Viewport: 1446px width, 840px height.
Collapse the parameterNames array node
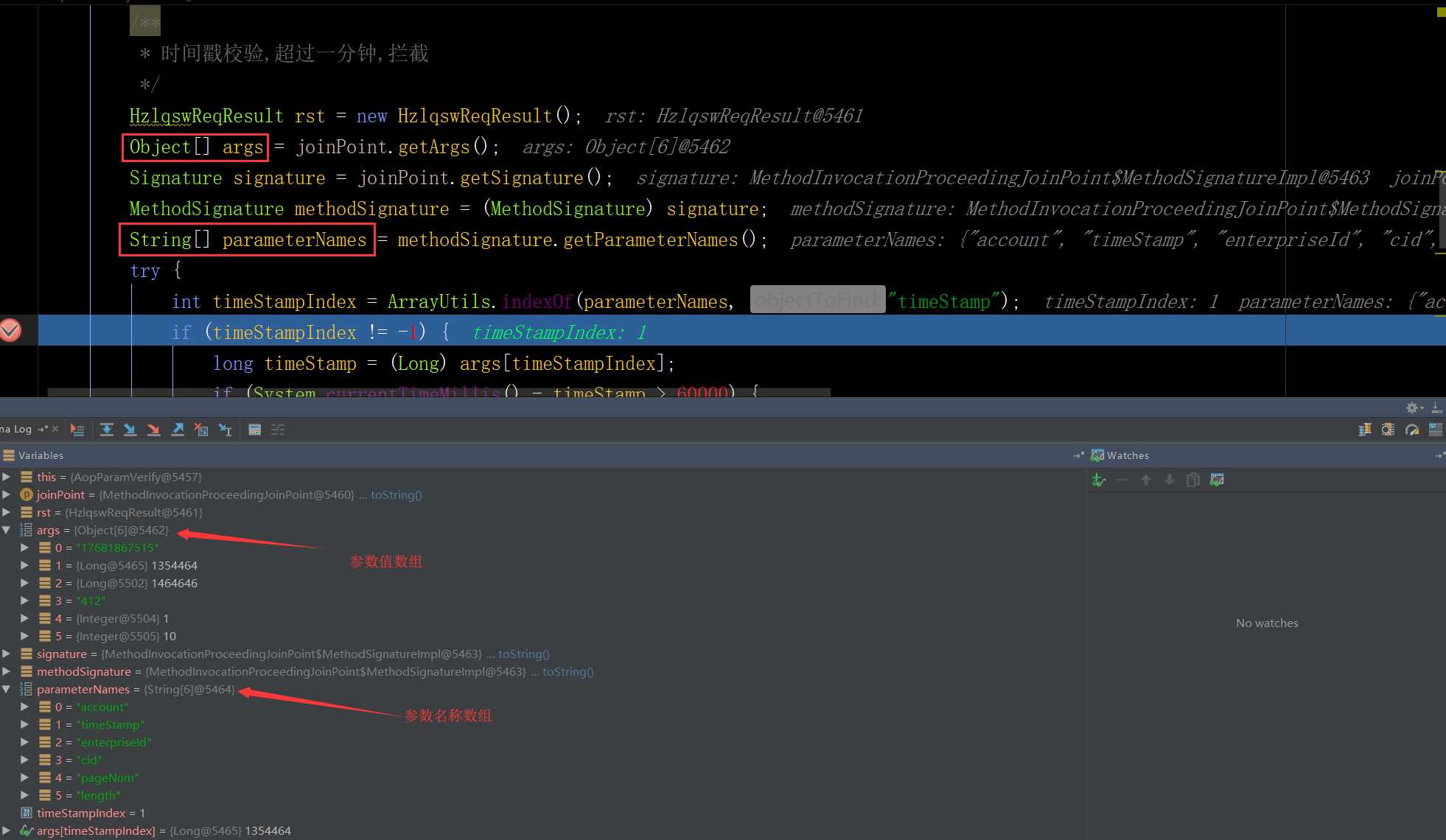tap(7, 689)
